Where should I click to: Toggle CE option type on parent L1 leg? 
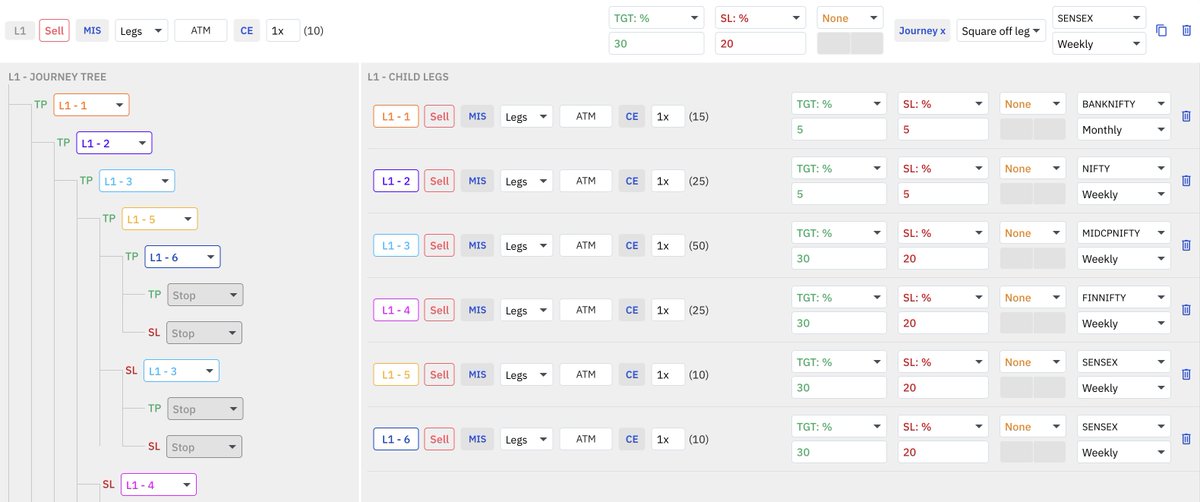[x=247, y=30]
